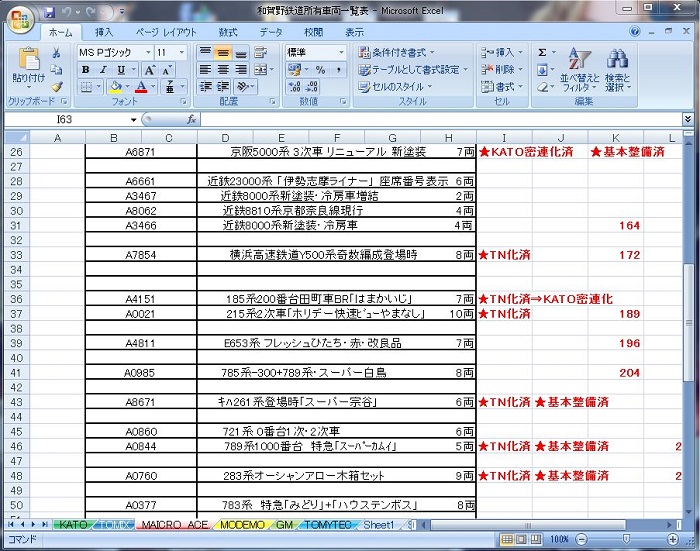
Task: Toggle middle vertical alignment
Action: pos(223,53)
